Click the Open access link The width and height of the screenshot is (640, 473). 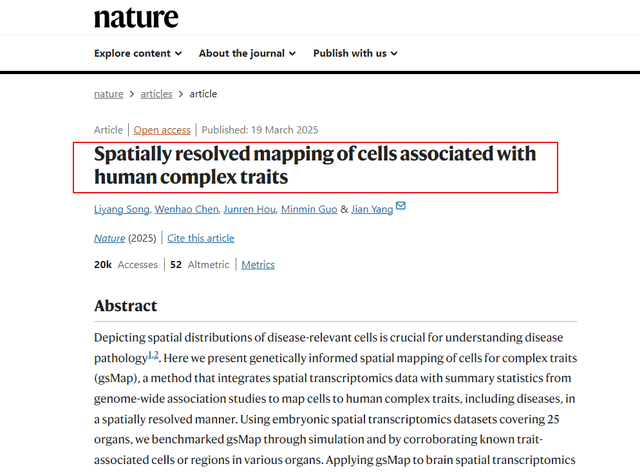(162, 130)
